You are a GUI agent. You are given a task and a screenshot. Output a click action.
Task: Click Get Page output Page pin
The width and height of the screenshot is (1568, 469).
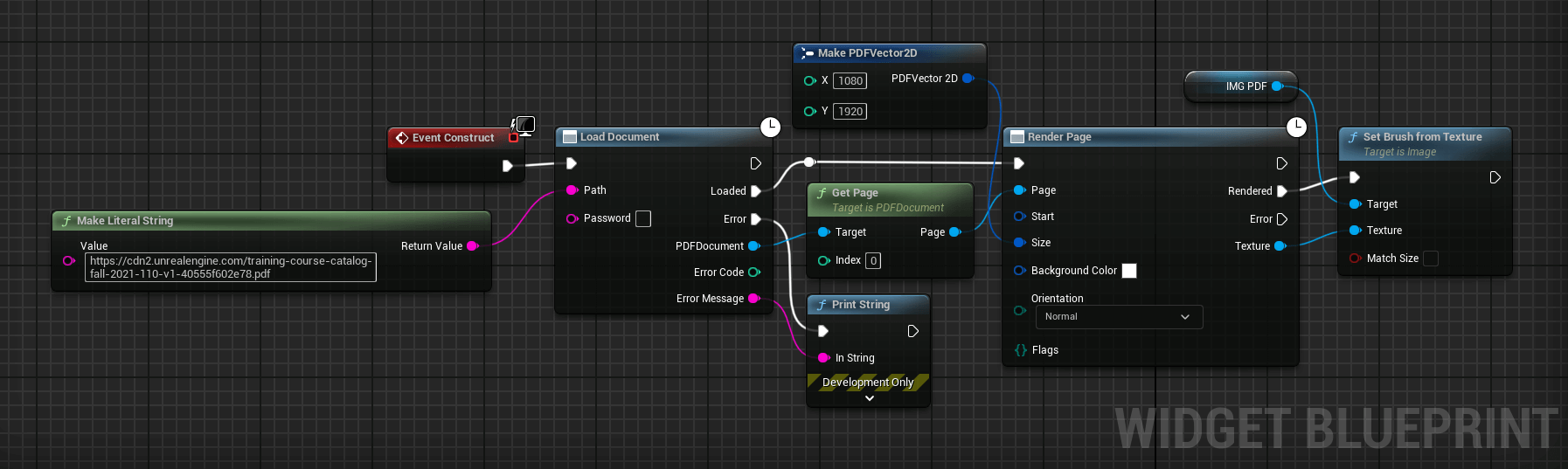(x=954, y=232)
